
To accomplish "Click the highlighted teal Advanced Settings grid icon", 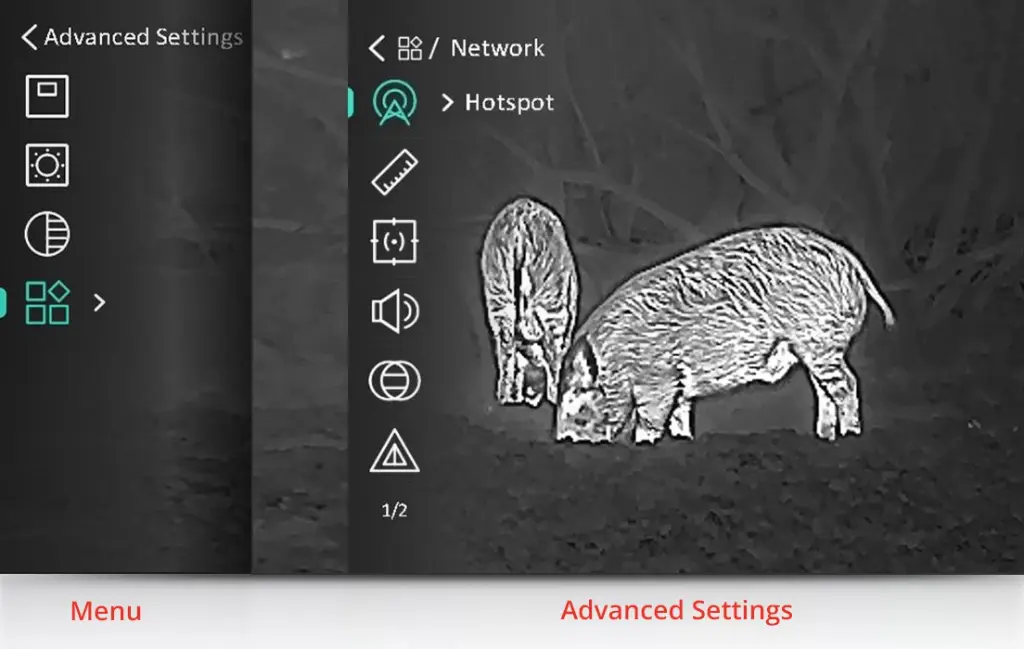I will click(x=46, y=300).
